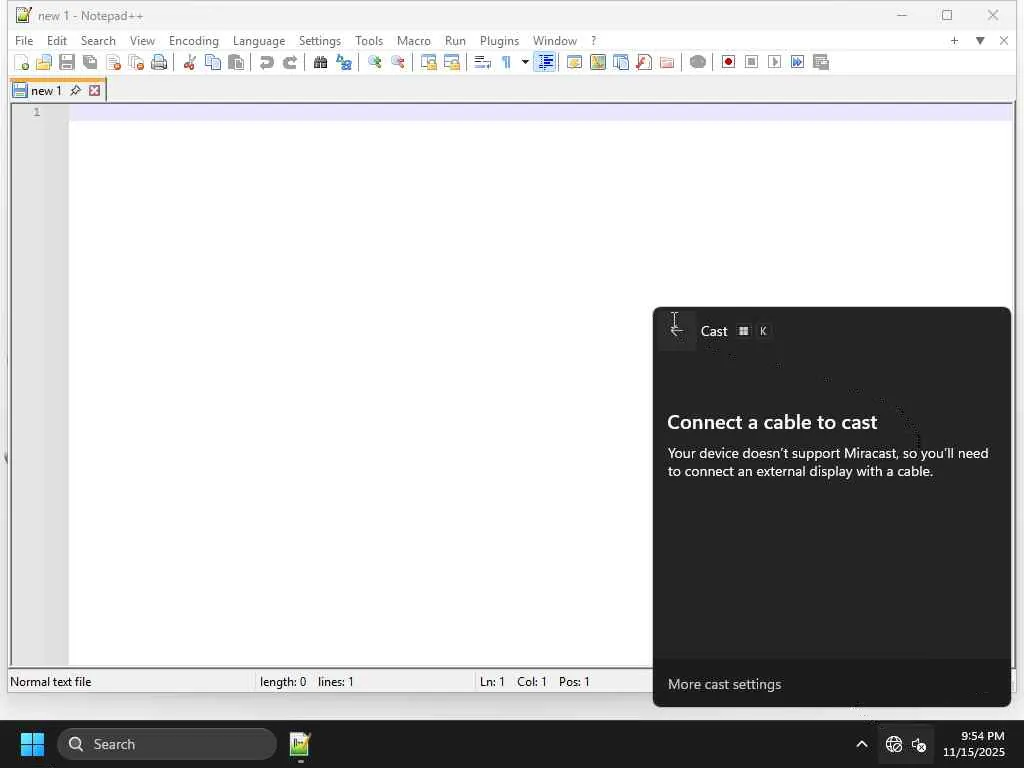Click the Save Recorded Macro icon
Viewport: 1024px width, 768px height.
(821, 62)
